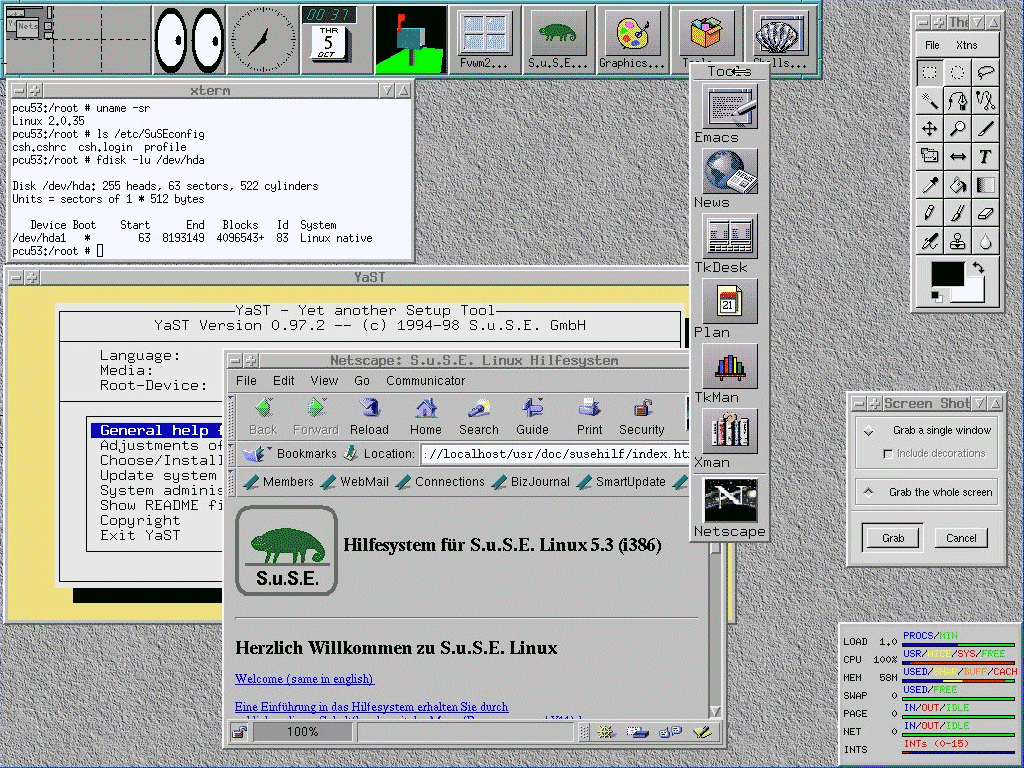Screen dimensions: 1024x768
Task: Pick the Color Picker eyedropper tool
Action: (x=929, y=185)
